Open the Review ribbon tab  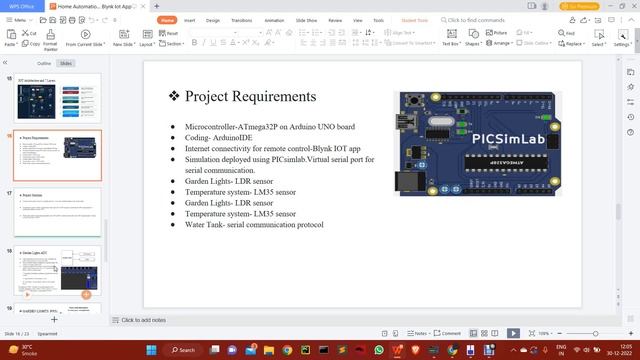point(335,20)
